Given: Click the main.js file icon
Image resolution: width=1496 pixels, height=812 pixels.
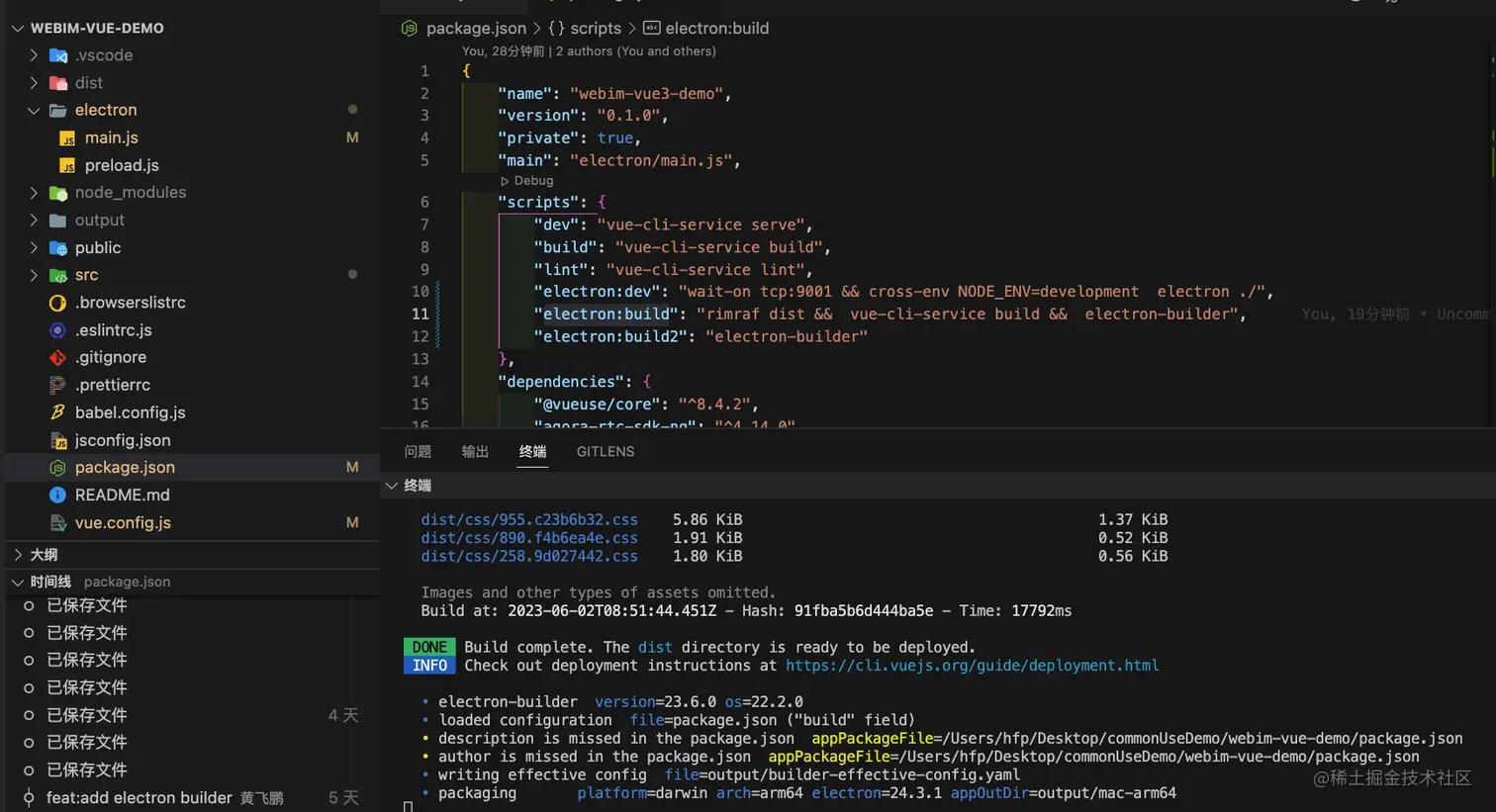Looking at the screenshot, I should point(67,137).
